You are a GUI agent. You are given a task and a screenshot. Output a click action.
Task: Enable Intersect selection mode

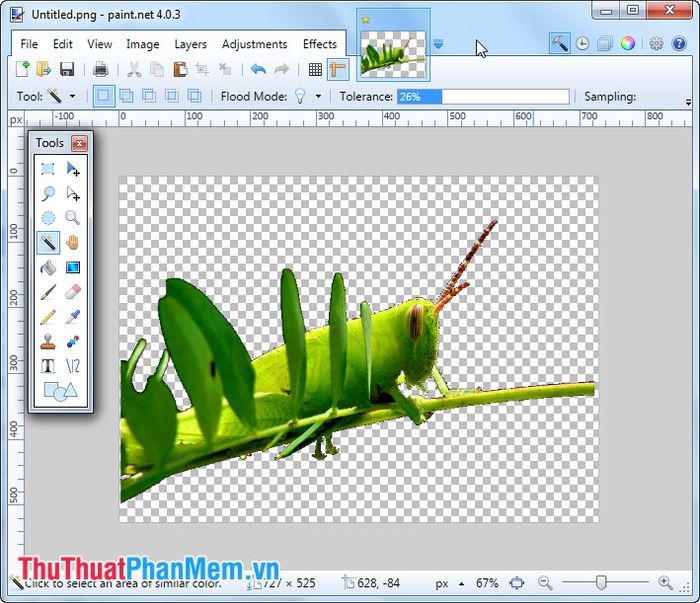tap(172, 96)
